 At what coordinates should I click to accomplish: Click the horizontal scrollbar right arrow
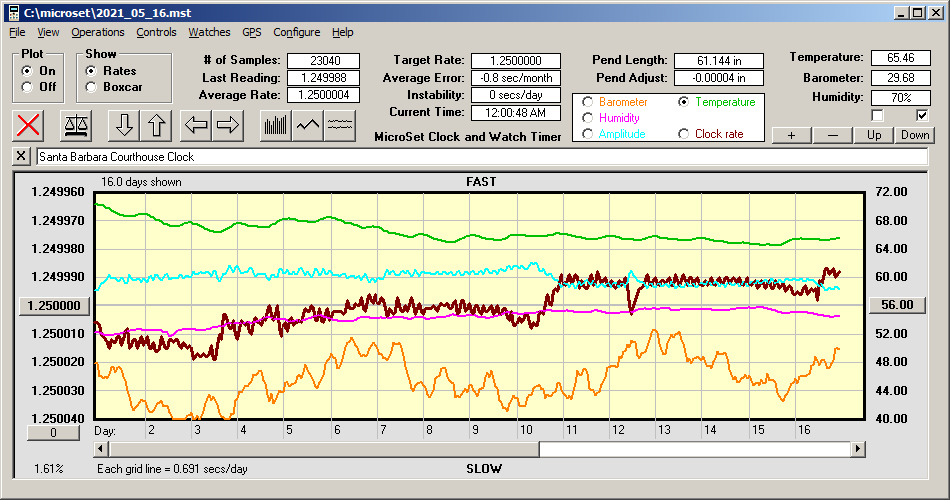pyautogui.click(x=857, y=449)
